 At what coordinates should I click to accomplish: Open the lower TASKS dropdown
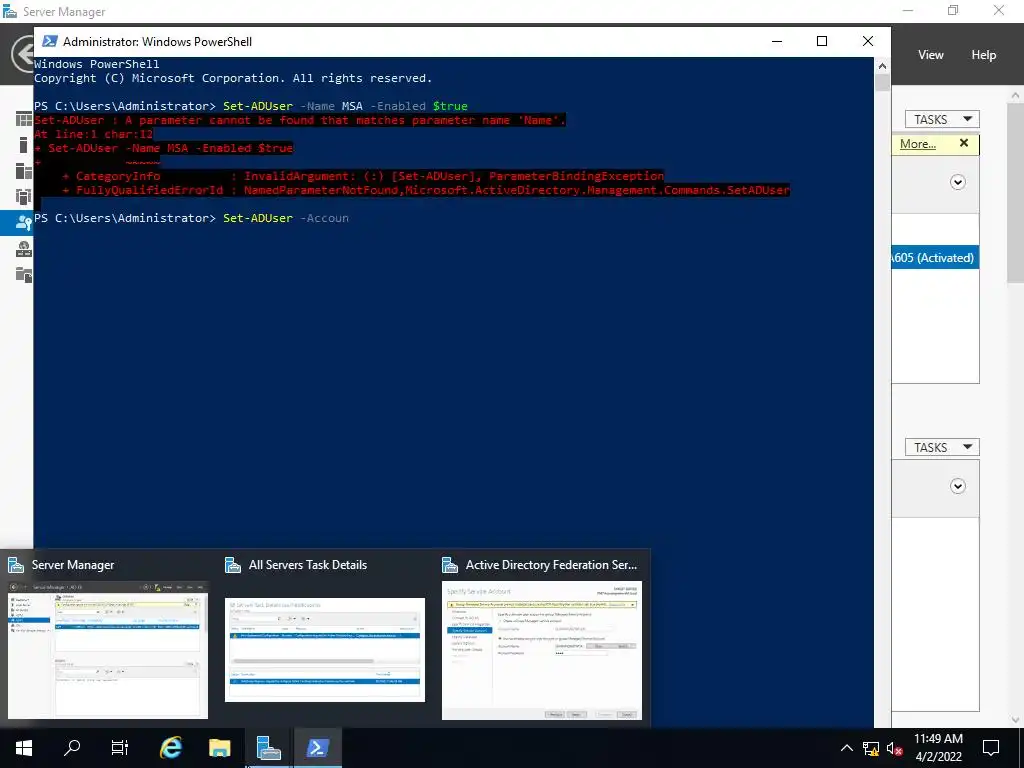tap(942, 447)
